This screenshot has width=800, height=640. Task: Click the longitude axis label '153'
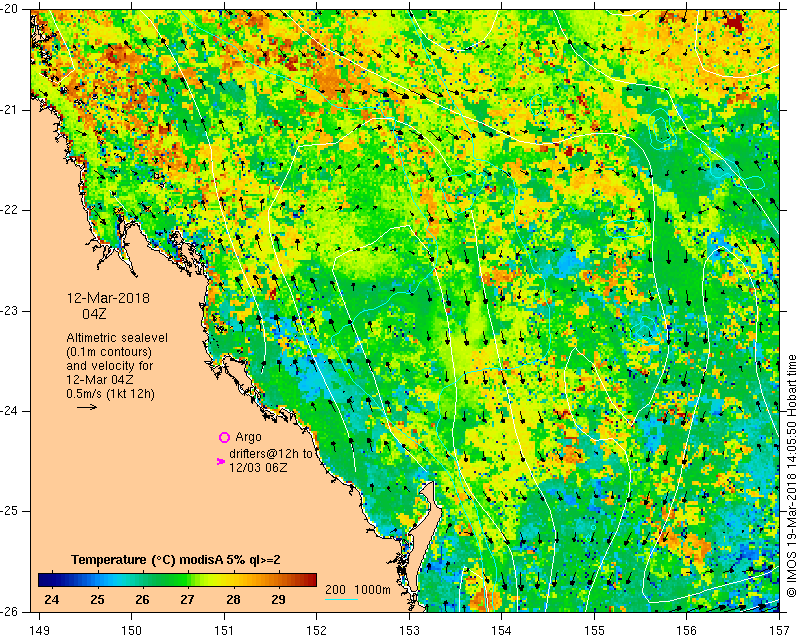(x=409, y=631)
